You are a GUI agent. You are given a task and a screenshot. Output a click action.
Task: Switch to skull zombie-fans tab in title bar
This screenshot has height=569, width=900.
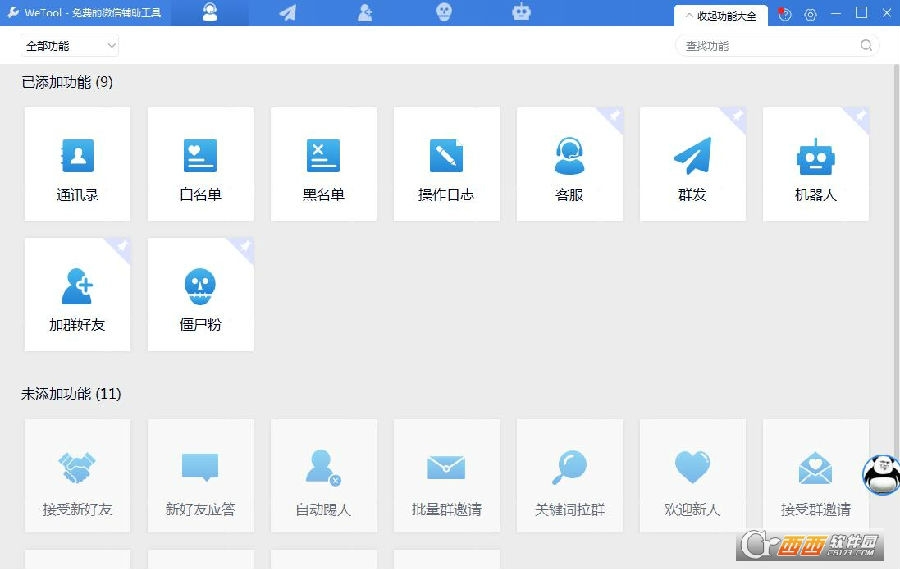click(444, 12)
